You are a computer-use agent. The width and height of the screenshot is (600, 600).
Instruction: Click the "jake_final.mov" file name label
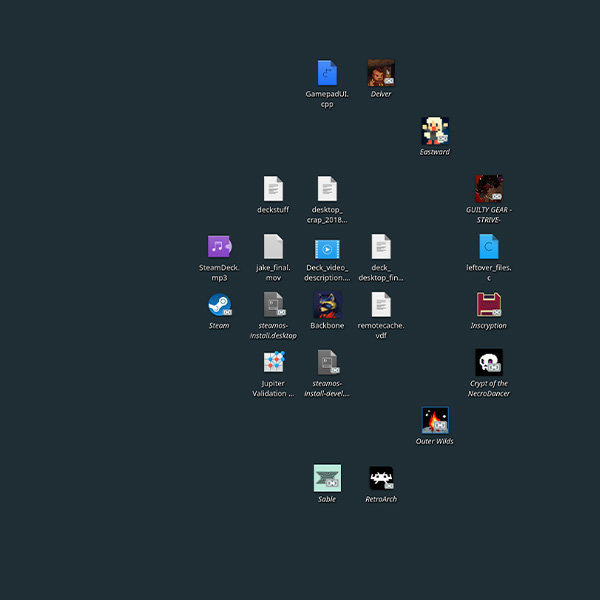pos(273,272)
